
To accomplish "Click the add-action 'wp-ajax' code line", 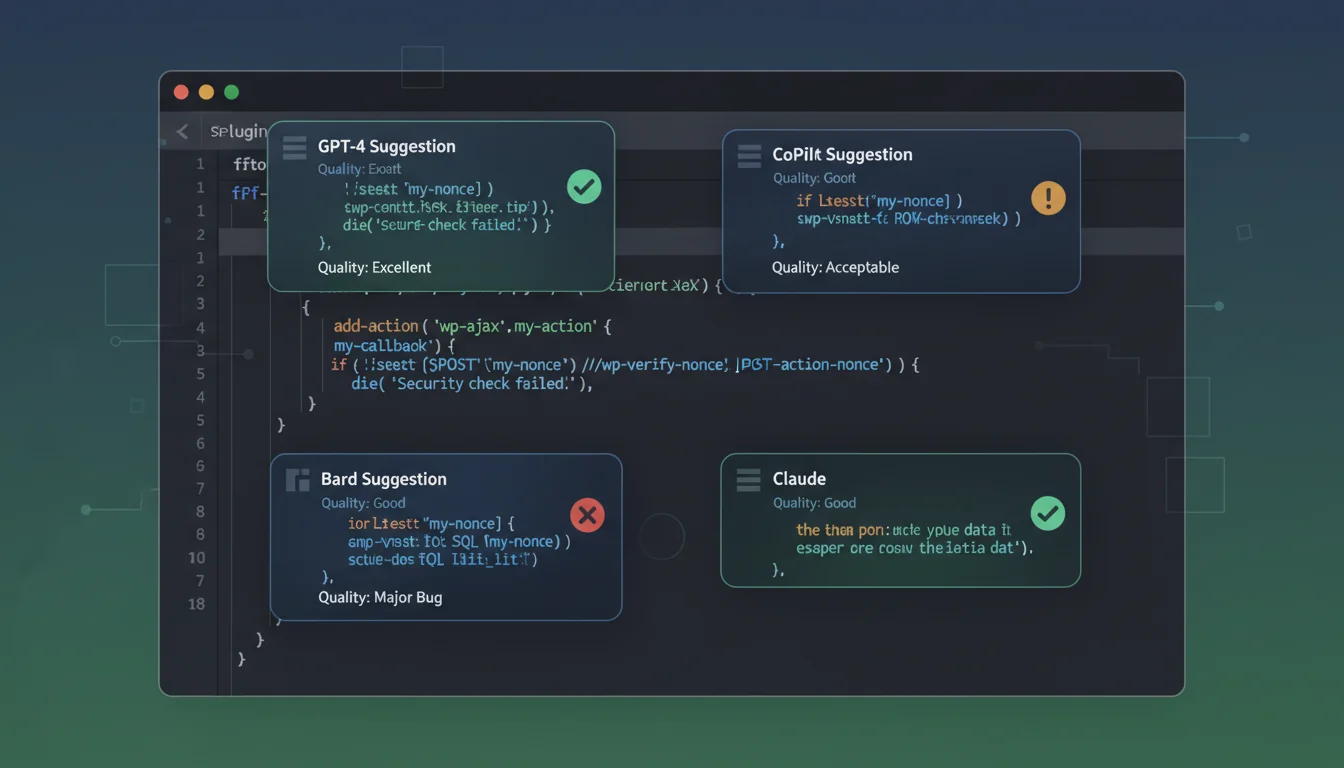I will 472,326.
